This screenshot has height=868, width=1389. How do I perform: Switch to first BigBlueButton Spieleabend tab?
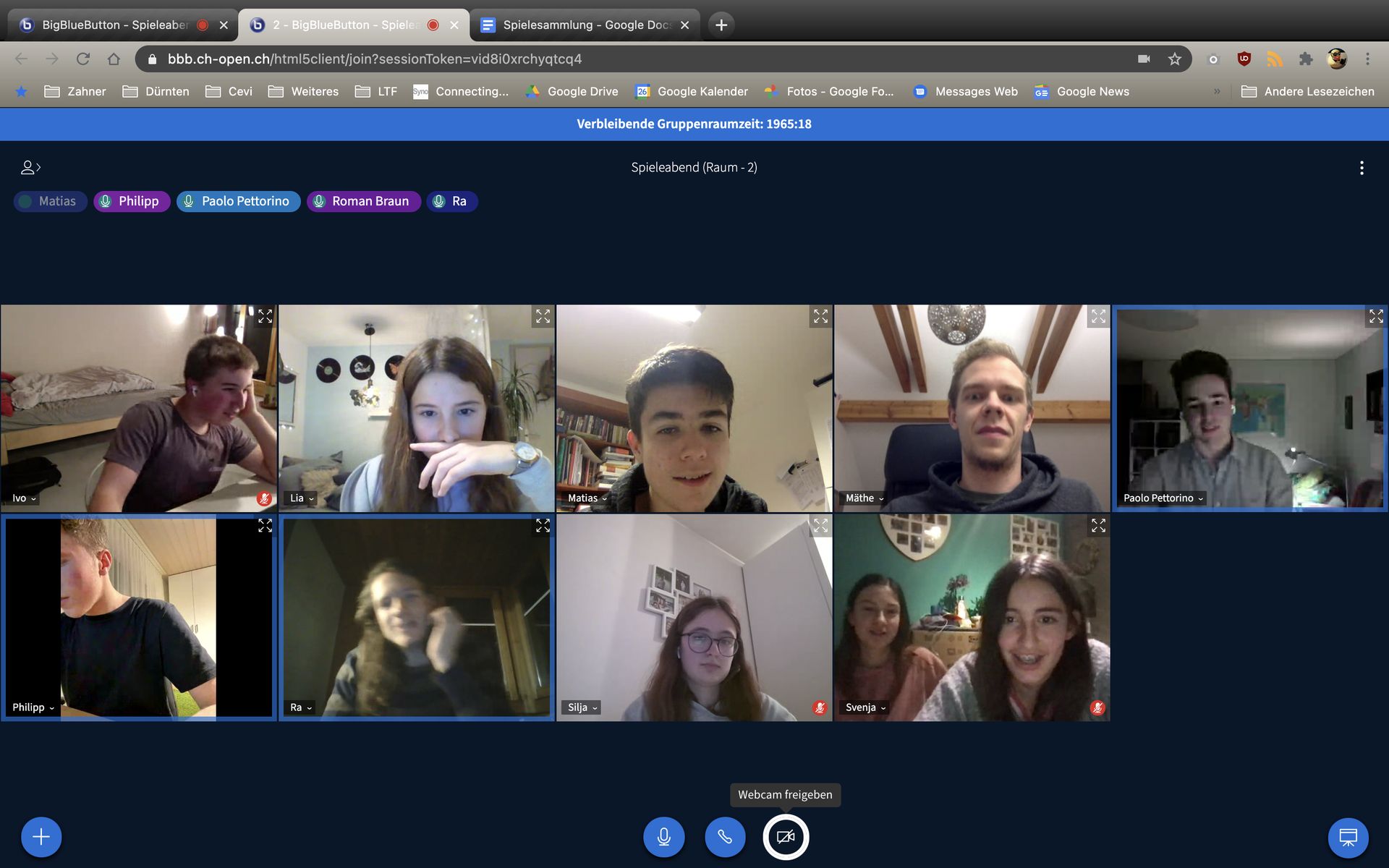116,25
